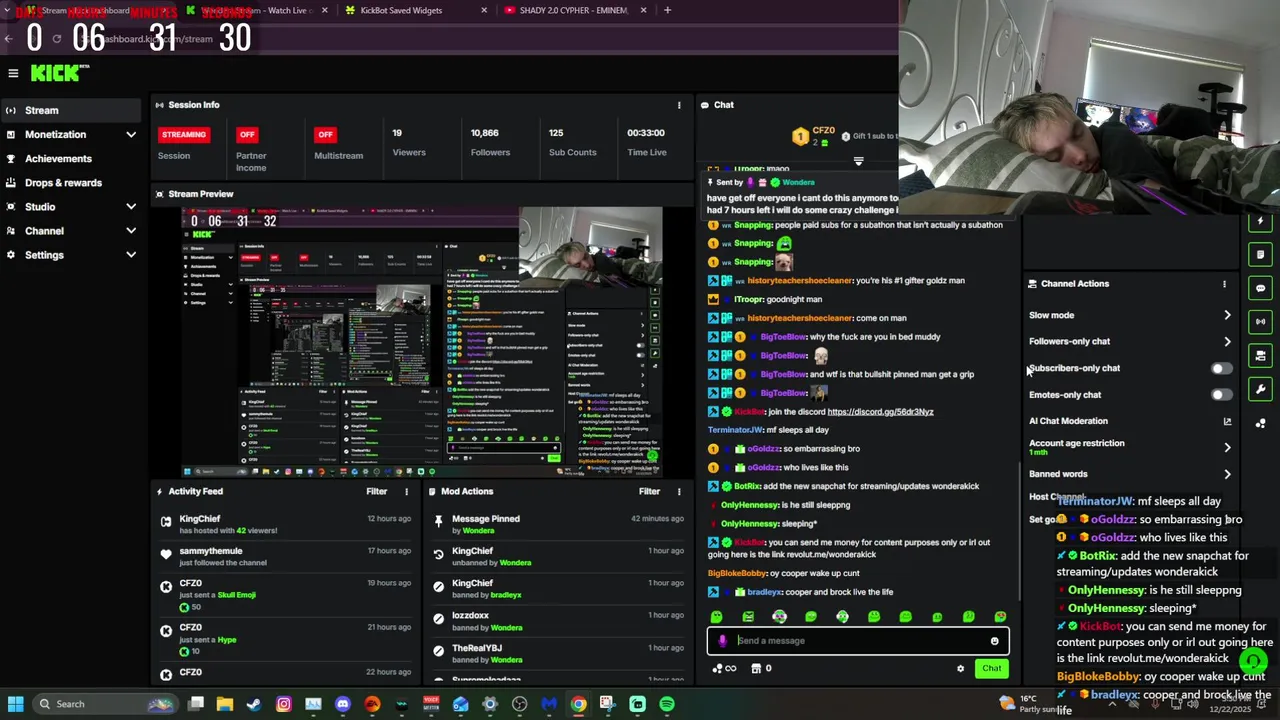This screenshot has height=720, width=1280.
Task: Click the purple microphone icon in chat input
Action: 723,641
